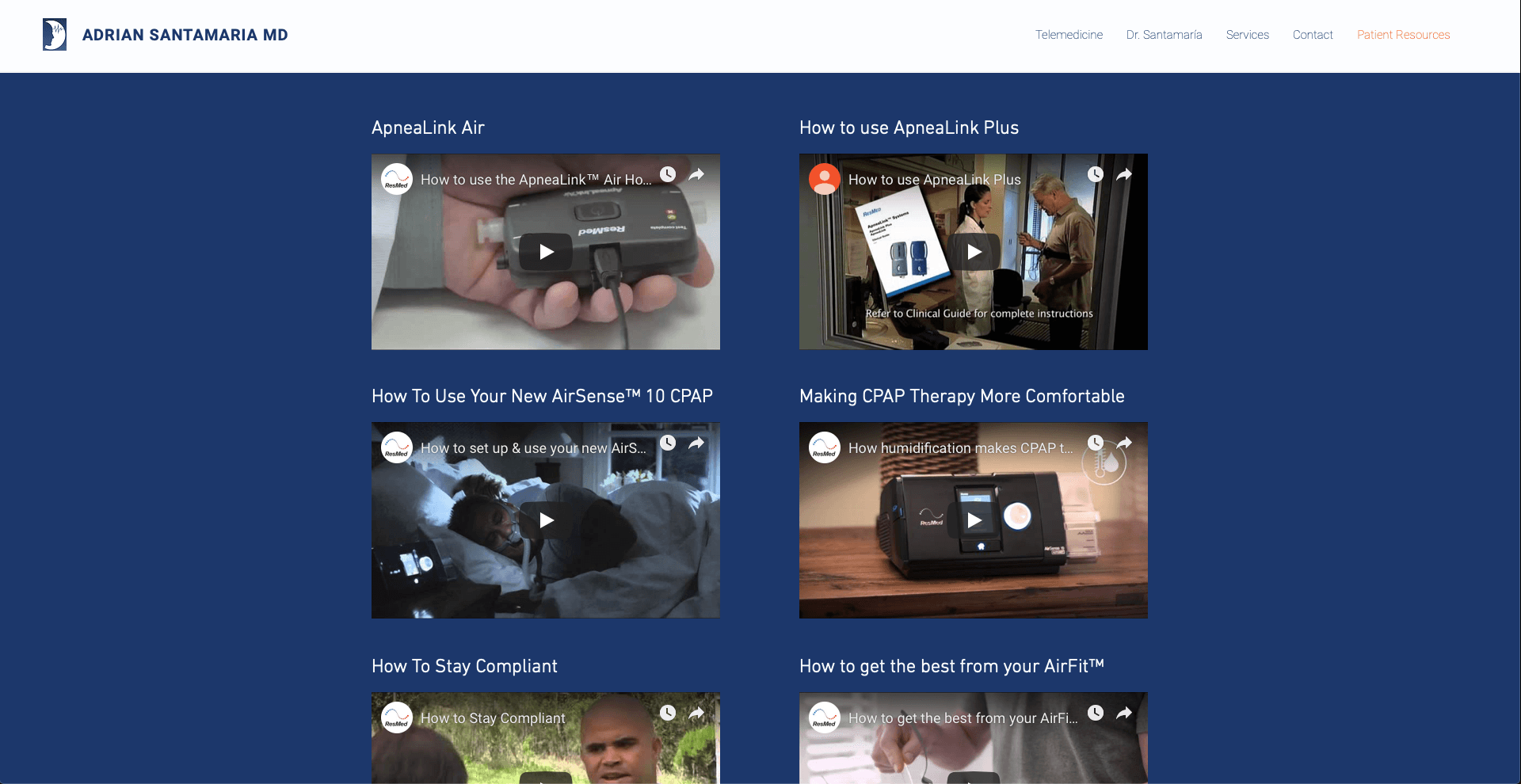Viewport: 1521px width, 784px height.
Task: Open video title 'How humidification makes CPAP t...'
Action: (961, 448)
